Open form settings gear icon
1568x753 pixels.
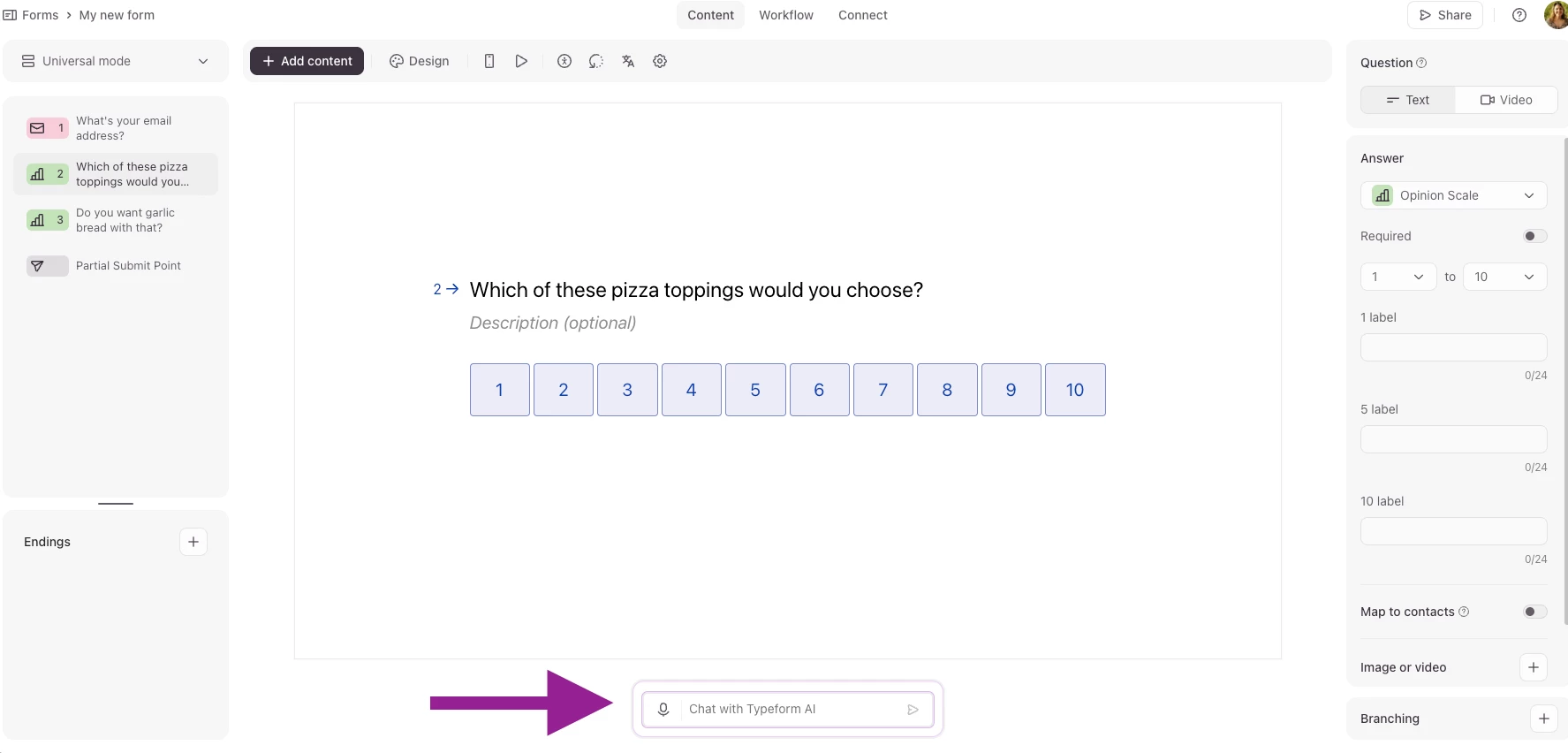coord(660,61)
